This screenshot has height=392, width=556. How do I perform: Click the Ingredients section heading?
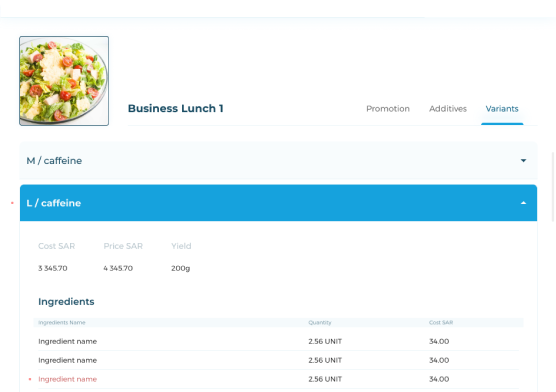[66, 302]
